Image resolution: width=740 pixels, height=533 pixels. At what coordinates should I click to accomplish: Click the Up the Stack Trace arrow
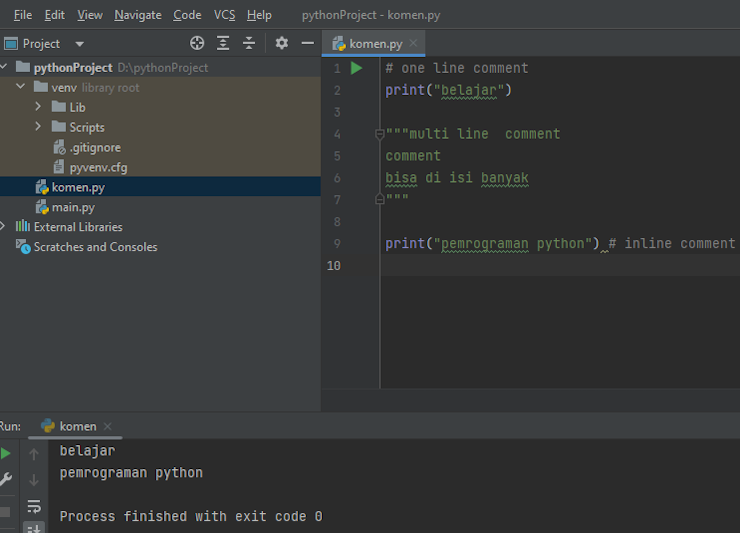click(34, 454)
